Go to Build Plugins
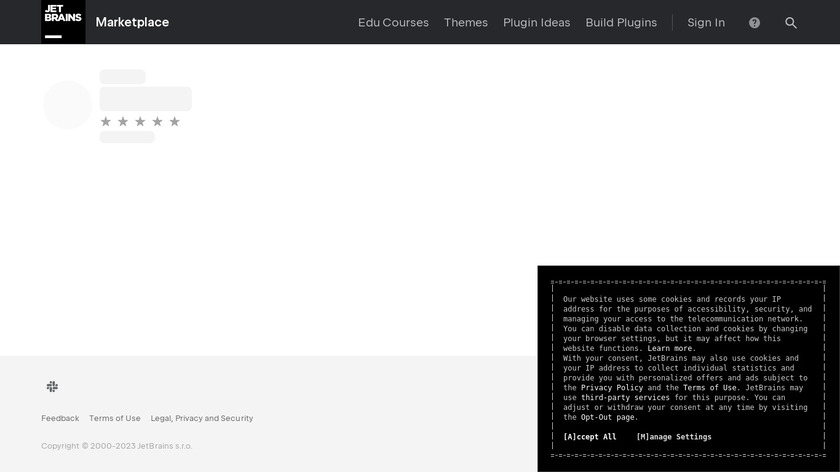The height and width of the screenshot is (472, 840). [621, 22]
